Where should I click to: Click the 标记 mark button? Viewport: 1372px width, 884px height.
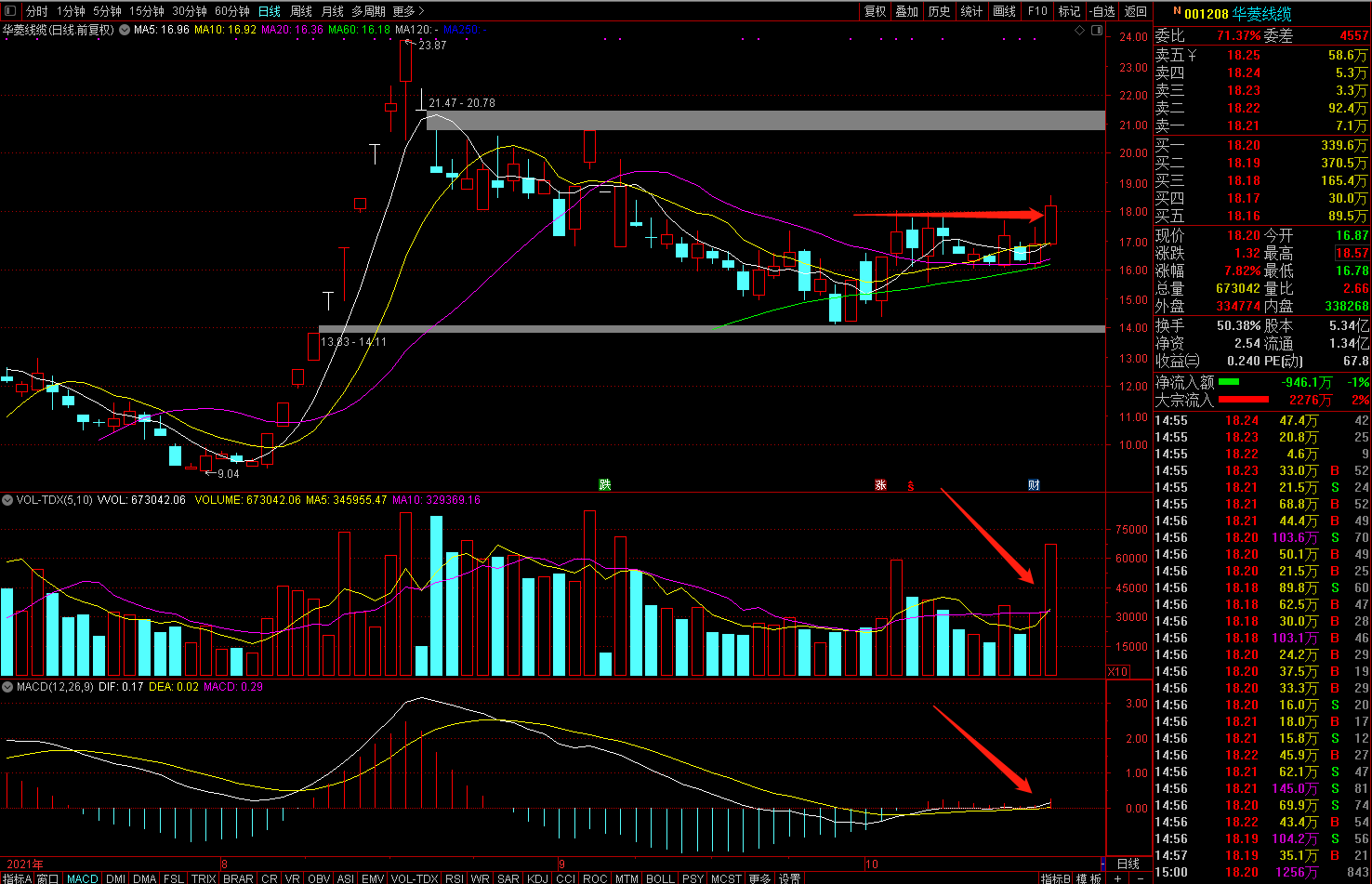pyautogui.click(x=1070, y=11)
